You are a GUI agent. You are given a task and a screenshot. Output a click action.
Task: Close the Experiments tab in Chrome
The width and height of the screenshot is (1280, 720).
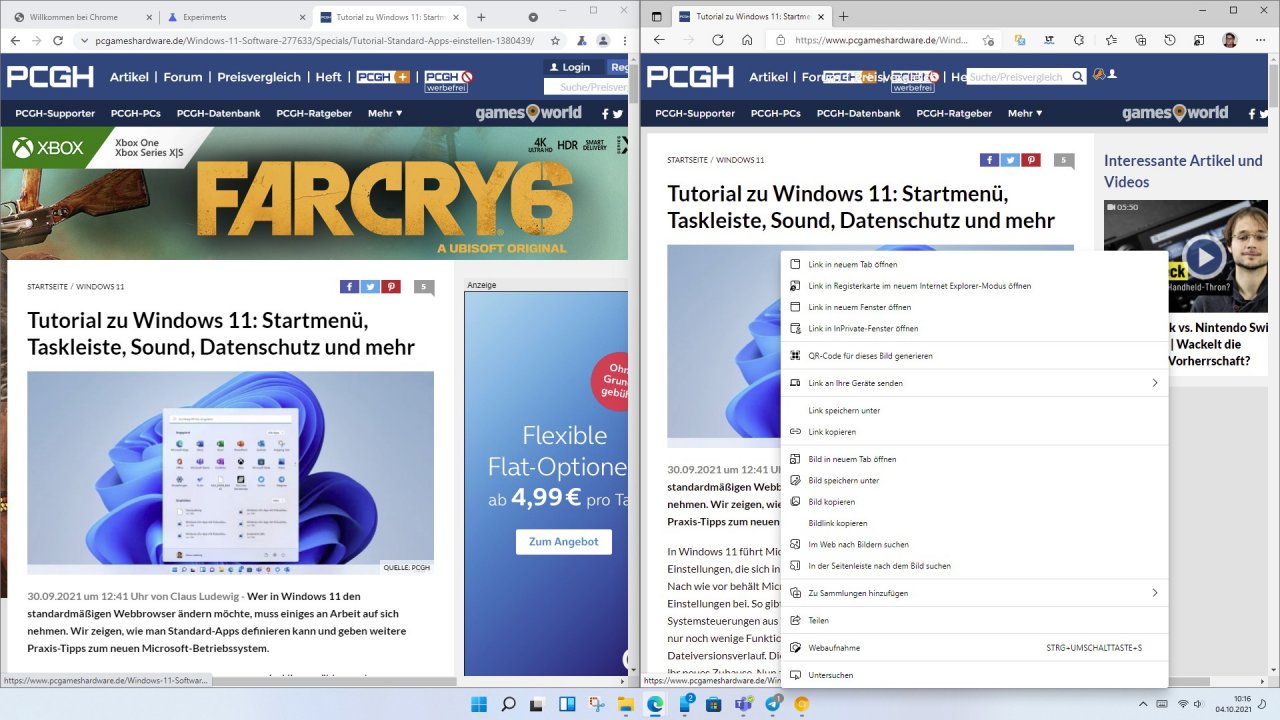(x=300, y=17)
